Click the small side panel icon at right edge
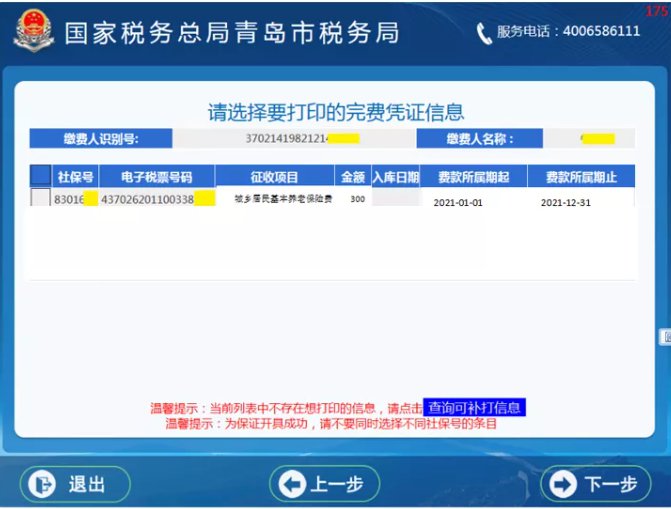The height and width of the screenshot is (509, 671). (x=665, y=337)
